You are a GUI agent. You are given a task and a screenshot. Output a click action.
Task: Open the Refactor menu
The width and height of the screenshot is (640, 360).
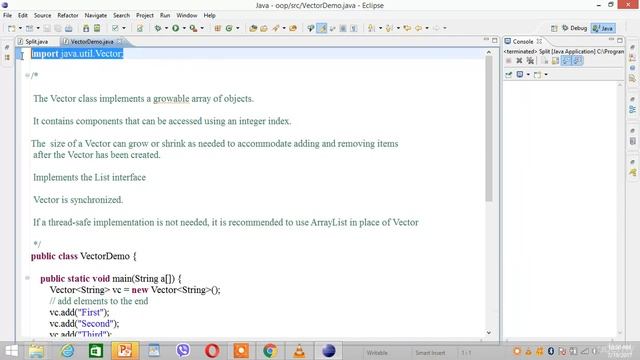click(68, 15)
